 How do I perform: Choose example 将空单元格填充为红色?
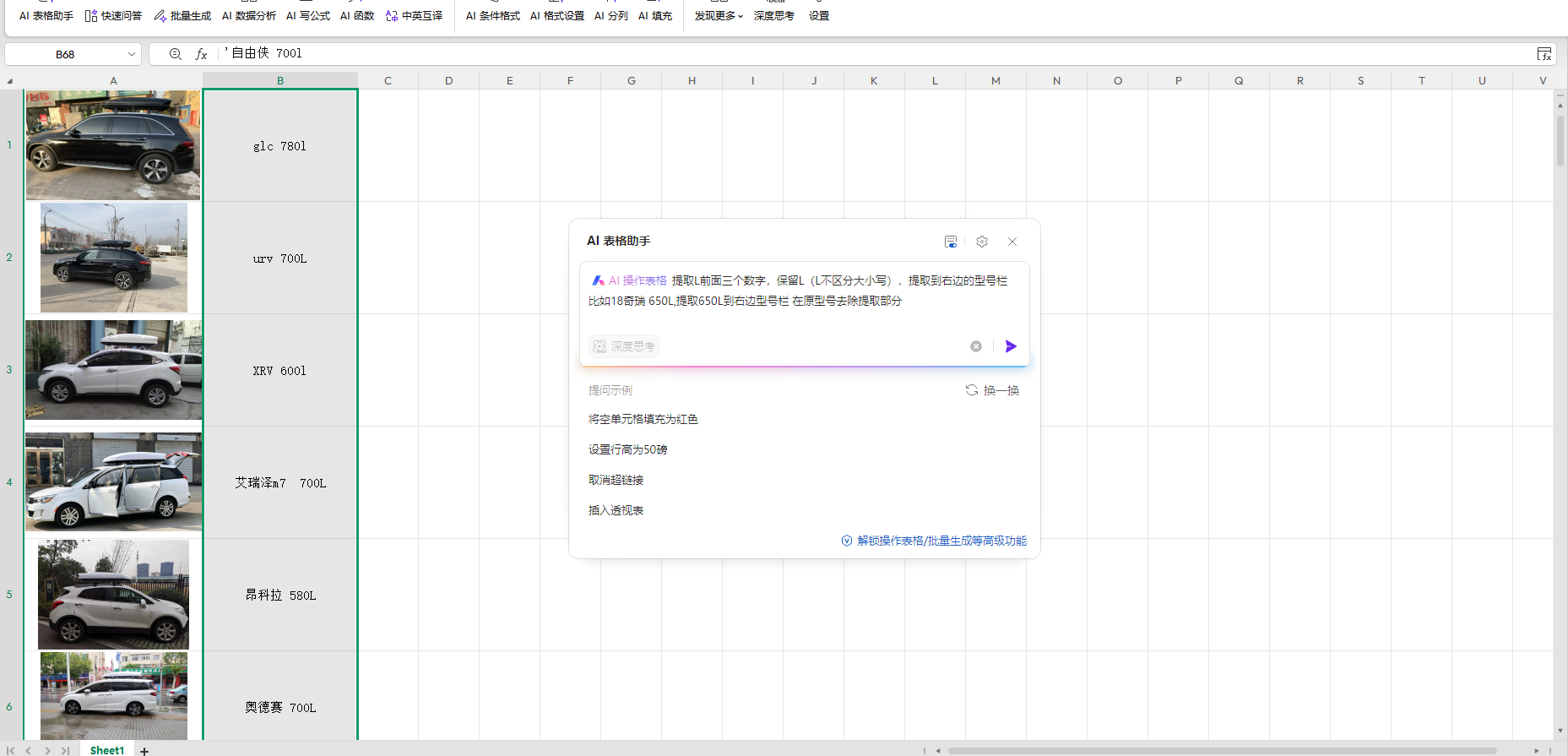[x=643, y=419]
